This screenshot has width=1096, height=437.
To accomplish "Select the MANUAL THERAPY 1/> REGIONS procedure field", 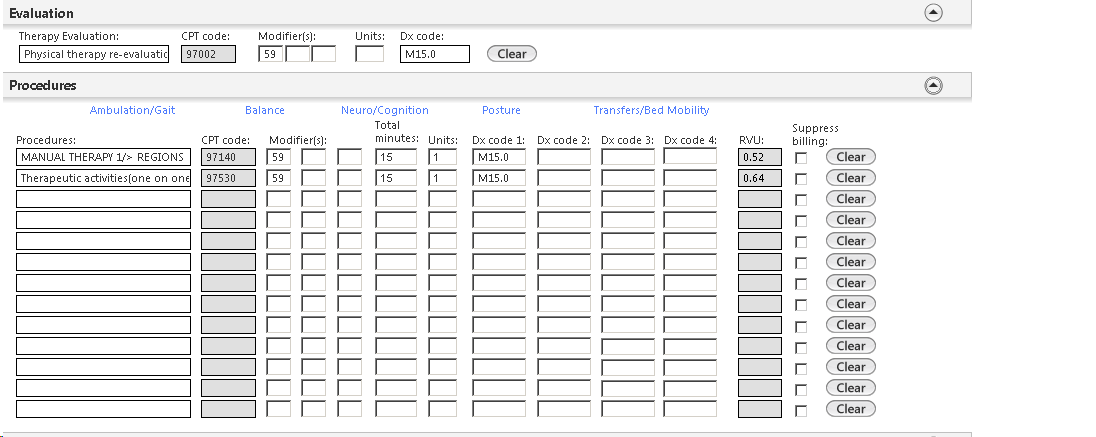I will point(103,157).
